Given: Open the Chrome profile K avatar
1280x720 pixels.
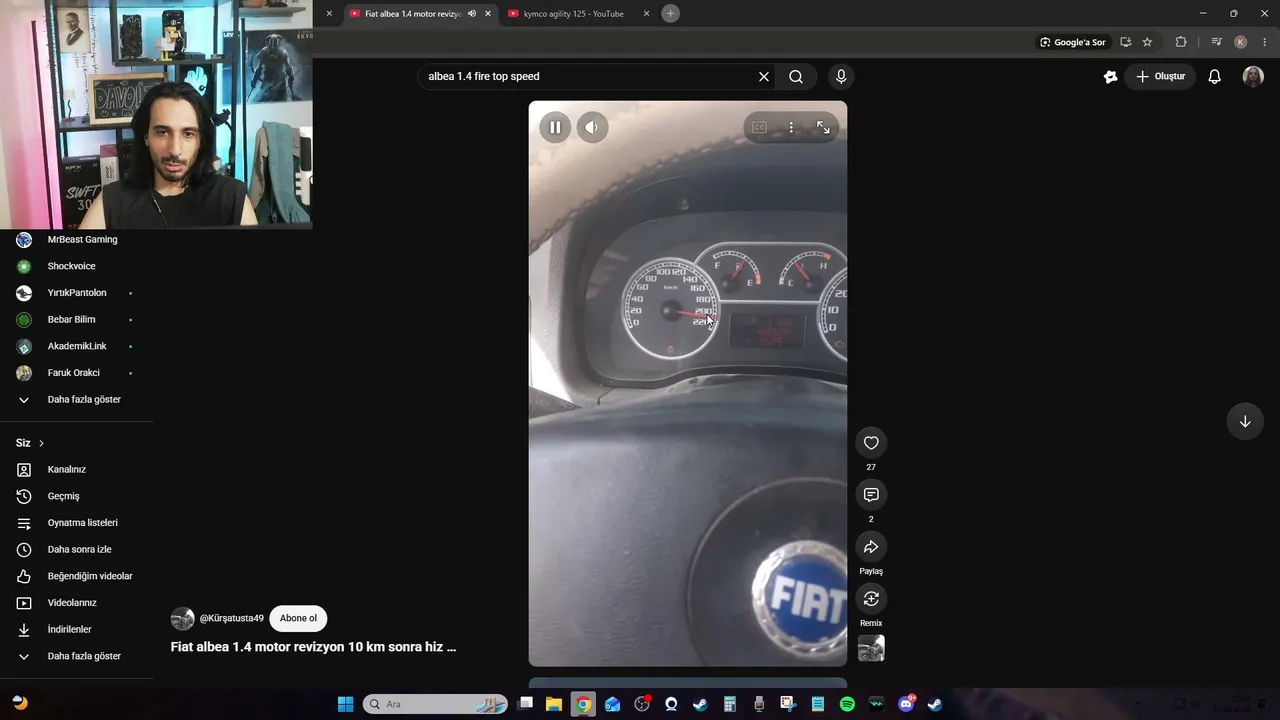Looking at the screenshot, I should 1241,42.
